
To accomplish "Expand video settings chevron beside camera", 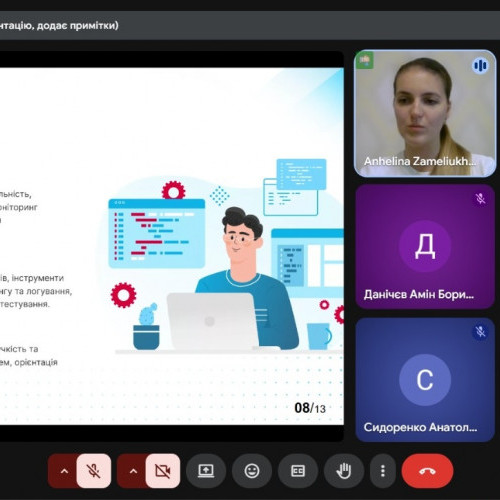I will click(x=133, y=471).
